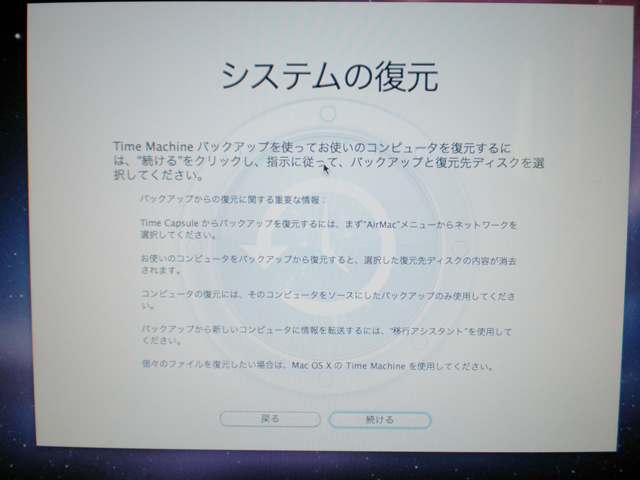The height and width of the screenshot is (480, 640).
Task: Click the line 個々のファイルを復元したい場合は、Mac OS X の Time Machine
Action: (x=317, y=365)
